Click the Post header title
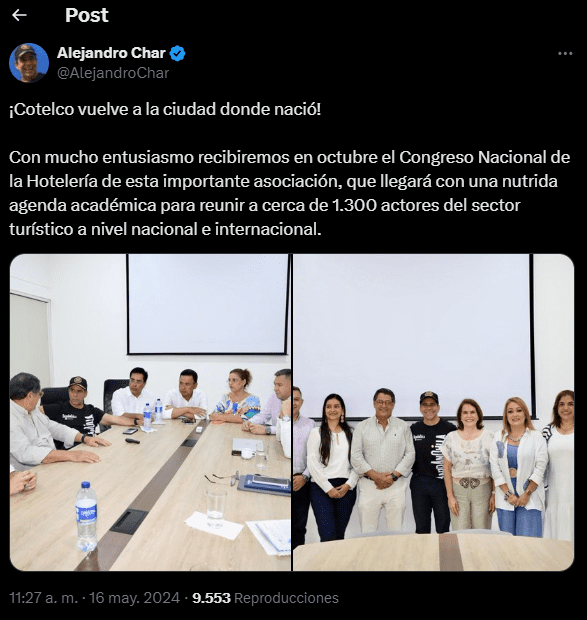 click(87, 15)
